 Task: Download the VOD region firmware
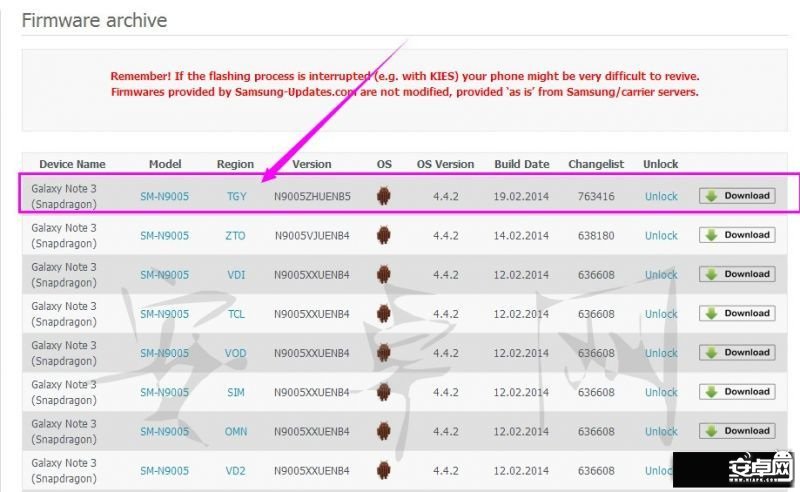737,353
